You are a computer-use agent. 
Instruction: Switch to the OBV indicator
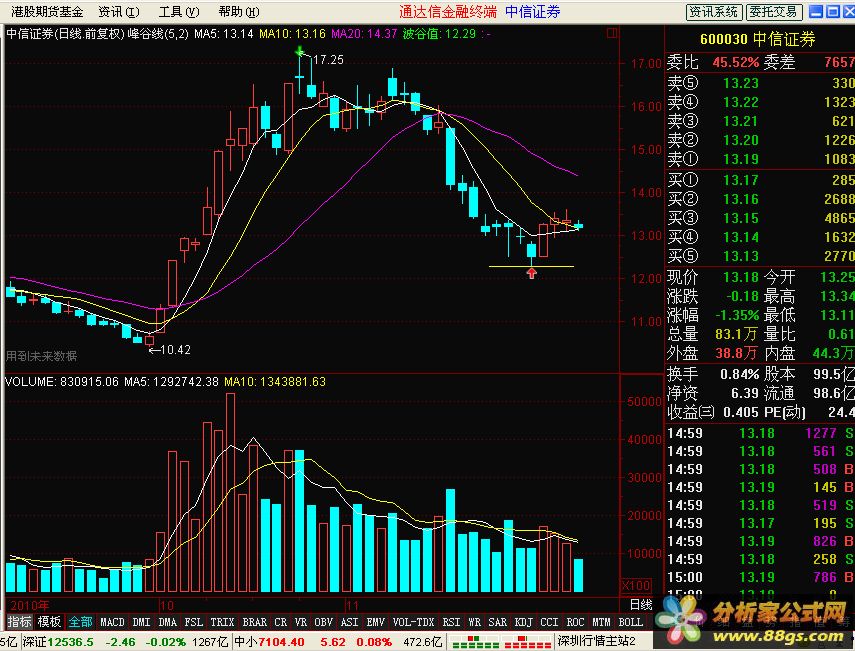(323, 622)
